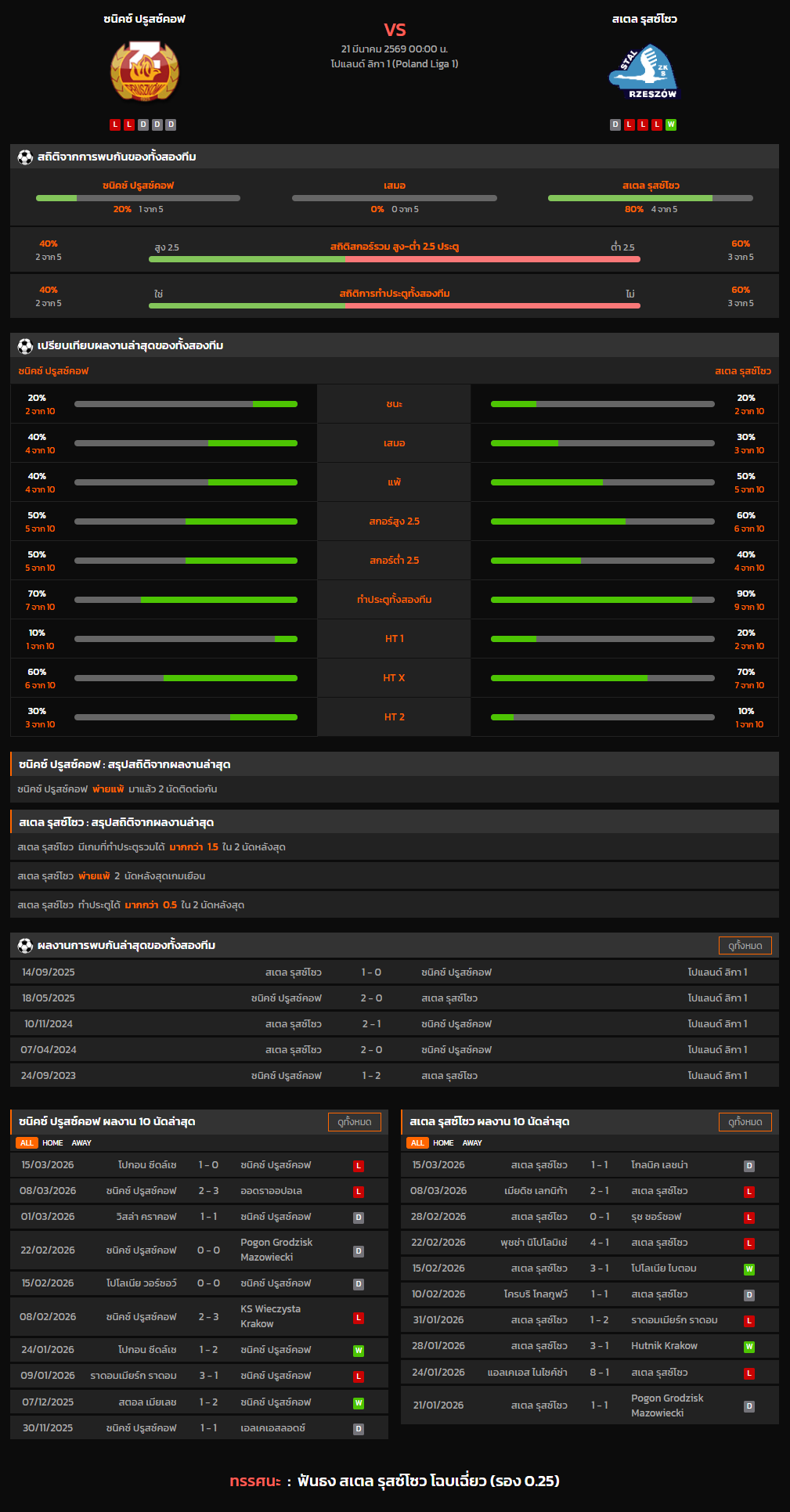
Task: Click view-all button in left team last 10 panel
Action: (x=354, y=1122)
